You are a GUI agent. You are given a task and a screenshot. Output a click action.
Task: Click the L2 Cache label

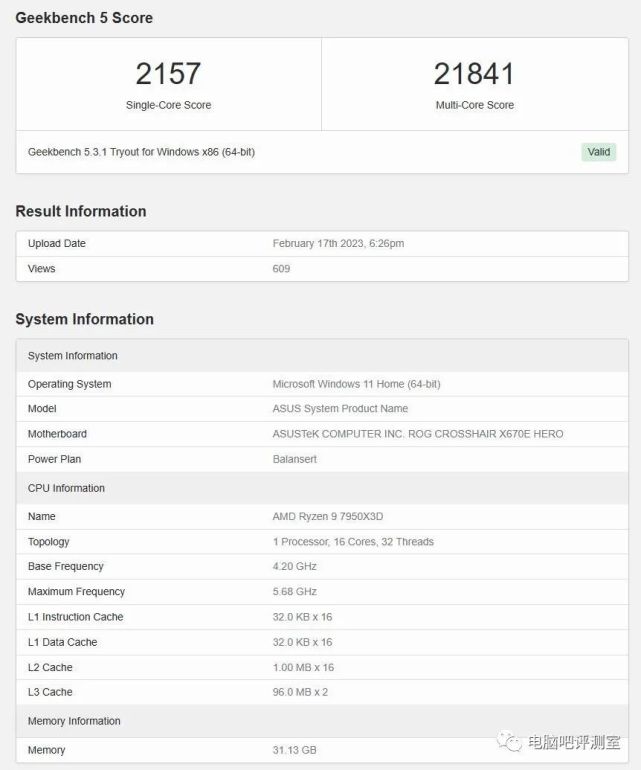tap(50, 667)
